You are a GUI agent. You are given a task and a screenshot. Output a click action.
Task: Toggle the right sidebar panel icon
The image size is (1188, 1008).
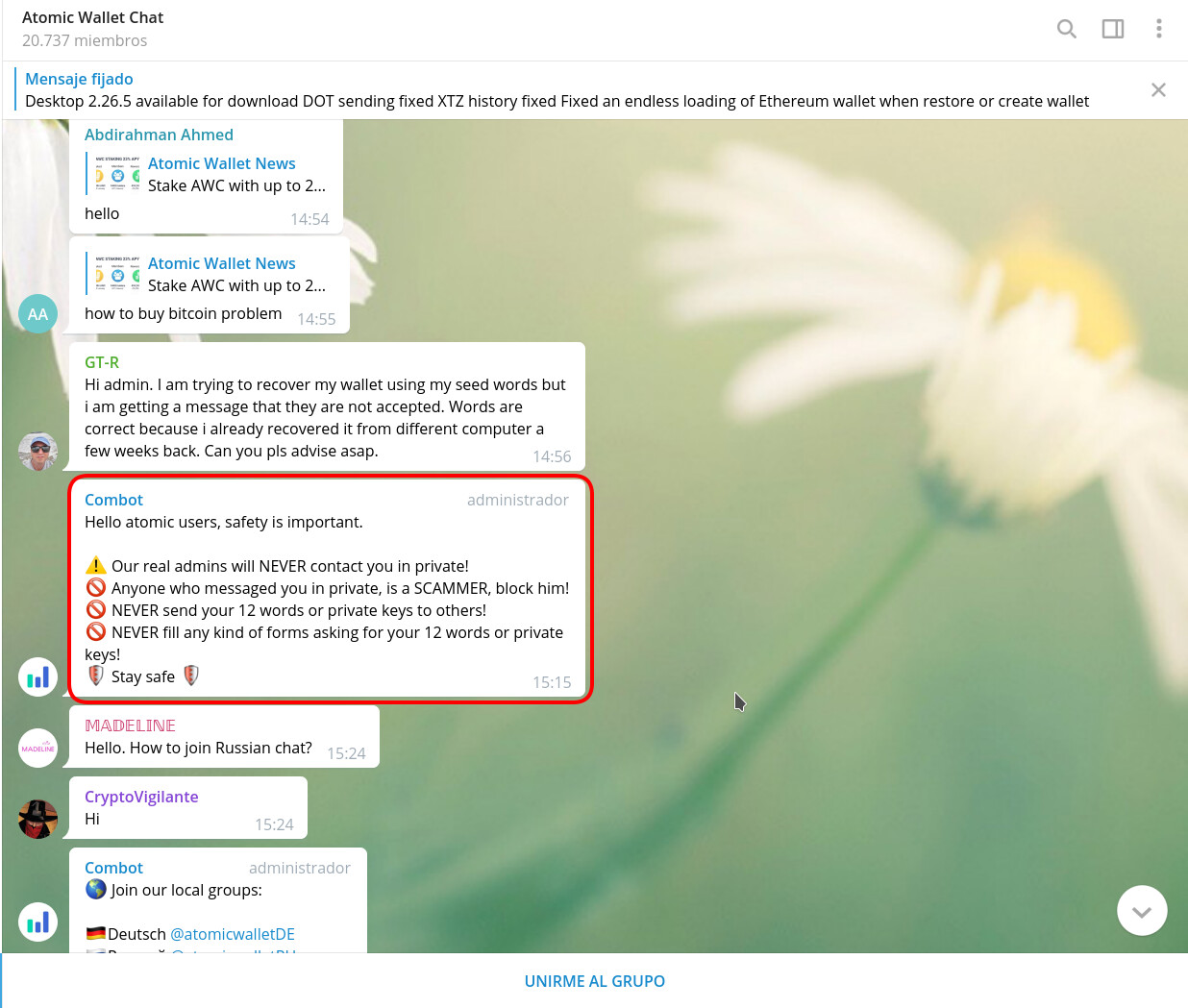pos(1112,29)
